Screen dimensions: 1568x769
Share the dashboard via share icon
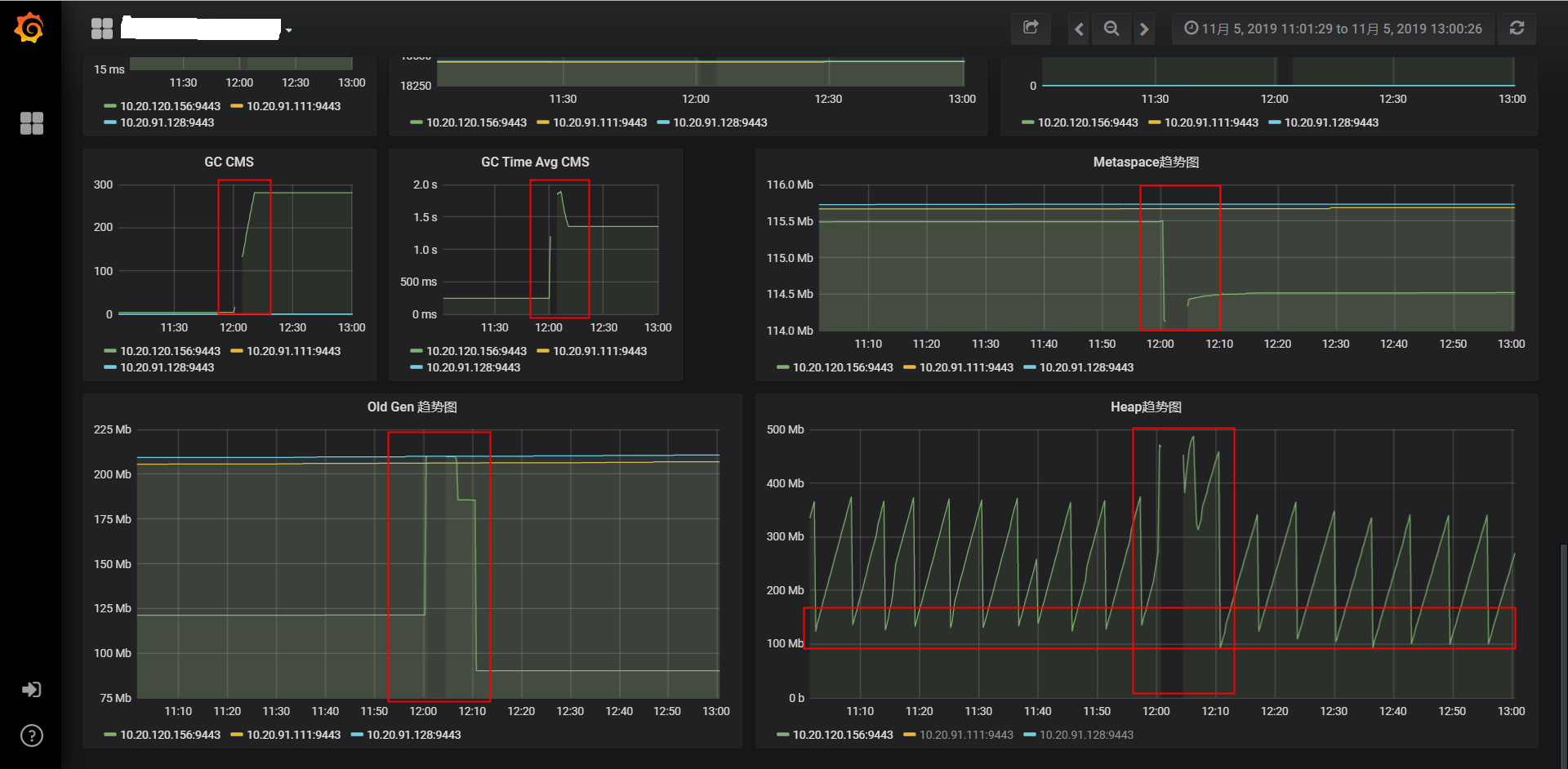pos(1031,29)
